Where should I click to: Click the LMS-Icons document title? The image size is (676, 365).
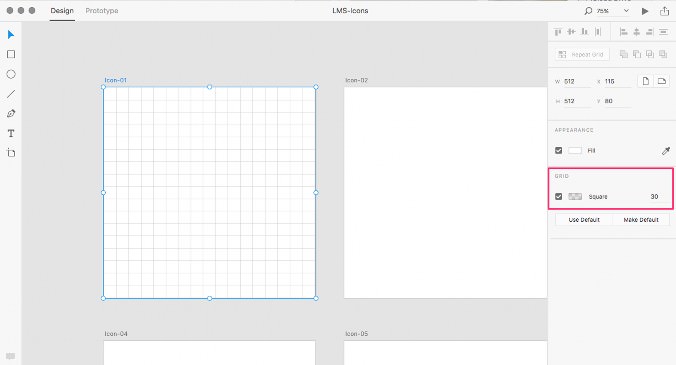(350, 11)
